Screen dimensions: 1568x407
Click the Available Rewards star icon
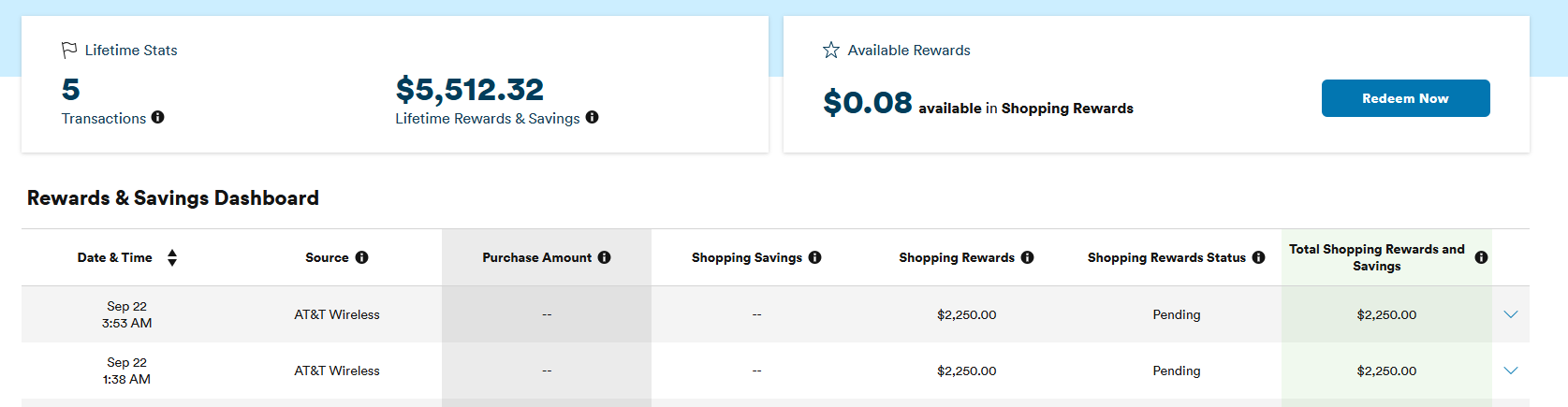coord(831,50)
